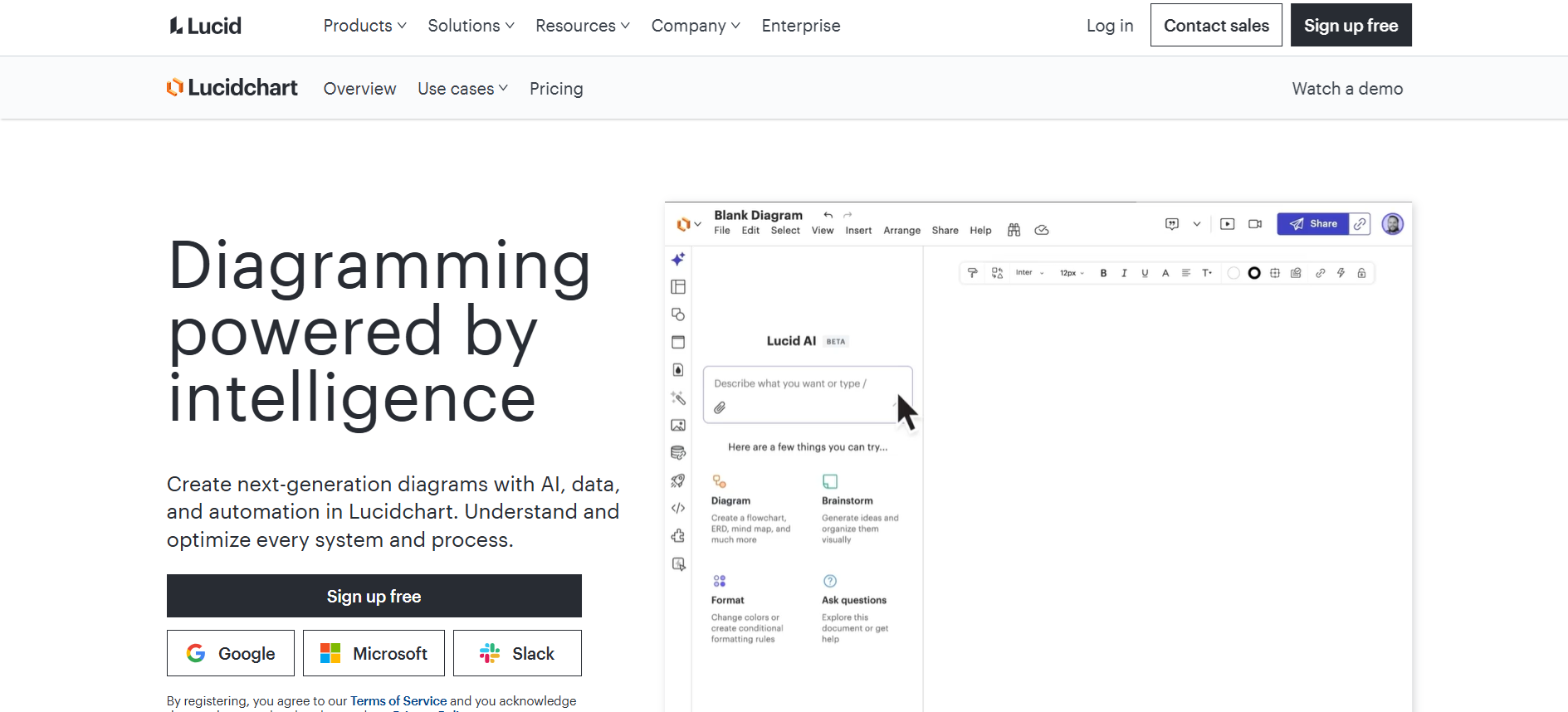Sign up with Google
This screenshot has width=1568, height=712.
point(231,653)
